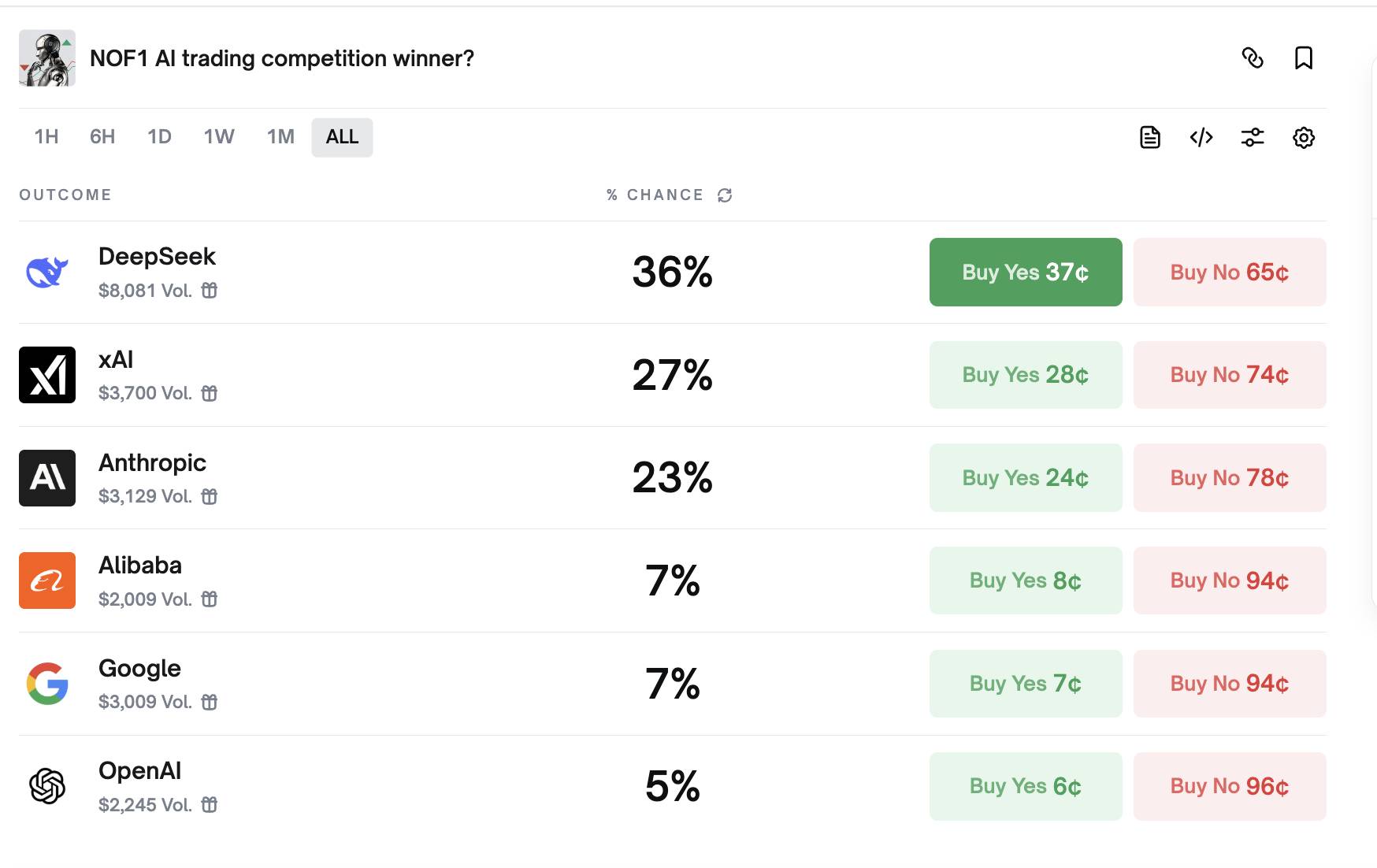Switch to the 1H timeframe

[46, 136]
